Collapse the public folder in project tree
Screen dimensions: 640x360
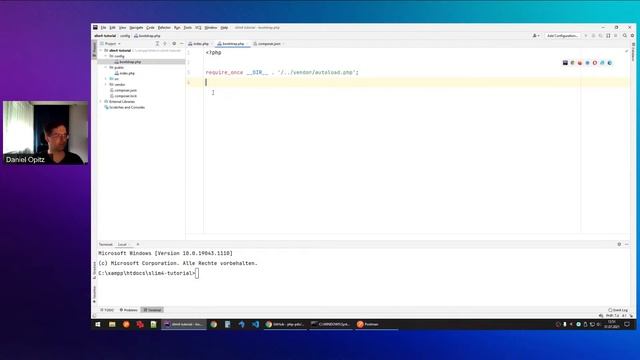pos(106,68)
